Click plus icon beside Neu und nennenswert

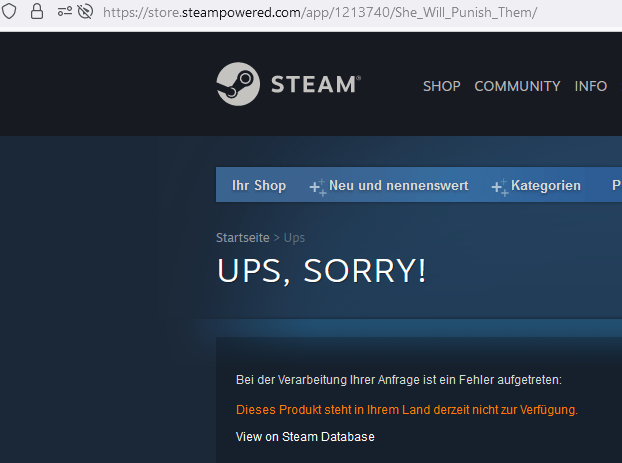317,187
